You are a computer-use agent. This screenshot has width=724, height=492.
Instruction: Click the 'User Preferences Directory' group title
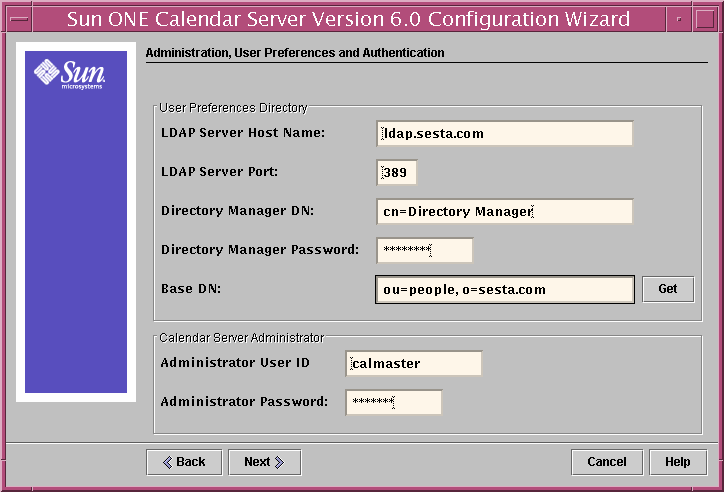[x=233, y=108]
